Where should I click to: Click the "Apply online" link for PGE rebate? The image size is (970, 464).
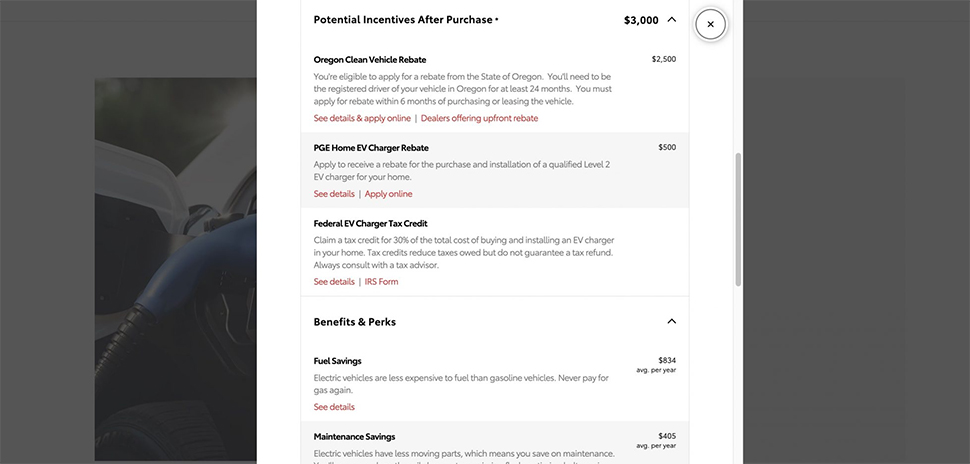click(388, 194)
